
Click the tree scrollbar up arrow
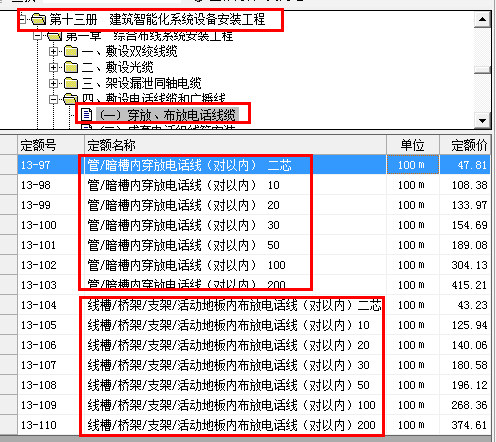tap(482, 19)
